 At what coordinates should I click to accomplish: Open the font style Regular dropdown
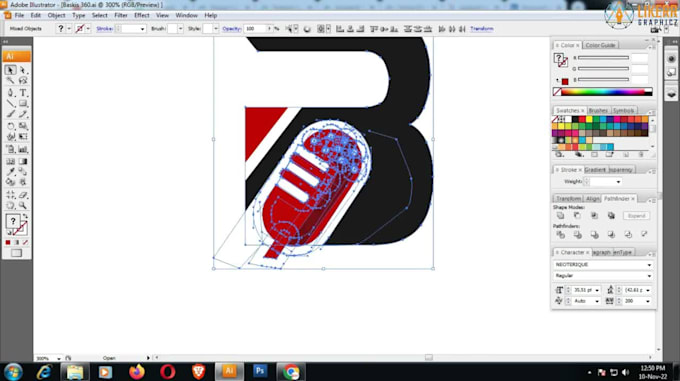tap(649, 276)
